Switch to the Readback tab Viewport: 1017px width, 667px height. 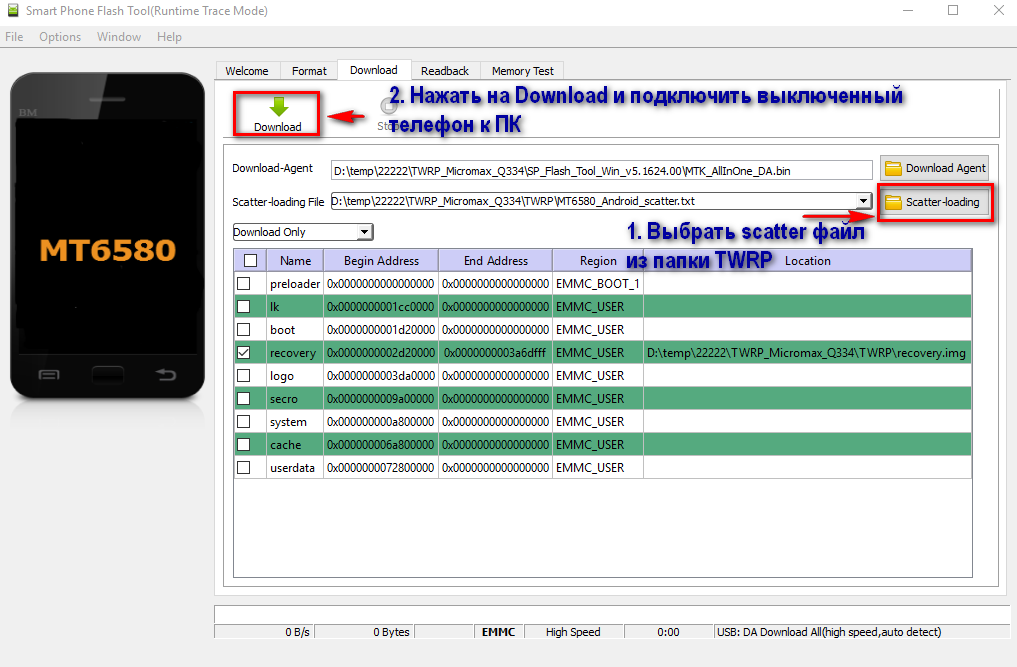[444, 71]
